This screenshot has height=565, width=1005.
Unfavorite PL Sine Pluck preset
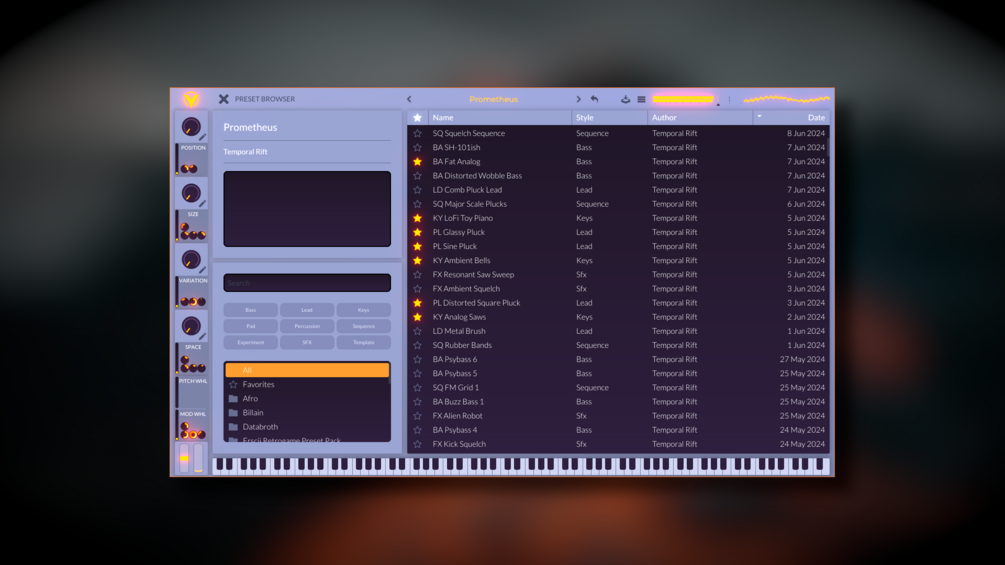point(417,246)
